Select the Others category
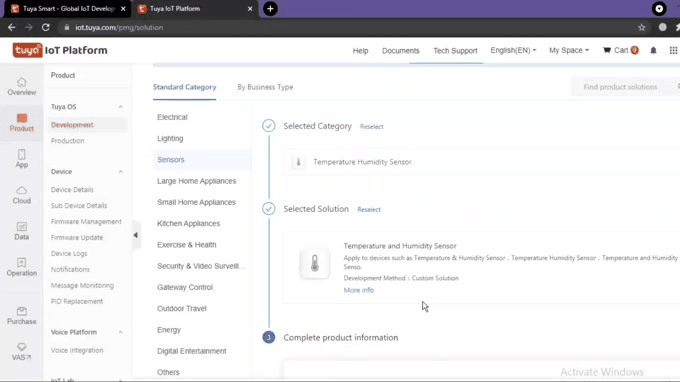The width and height of the screenshot is (680, 382). tap(168, 372)
